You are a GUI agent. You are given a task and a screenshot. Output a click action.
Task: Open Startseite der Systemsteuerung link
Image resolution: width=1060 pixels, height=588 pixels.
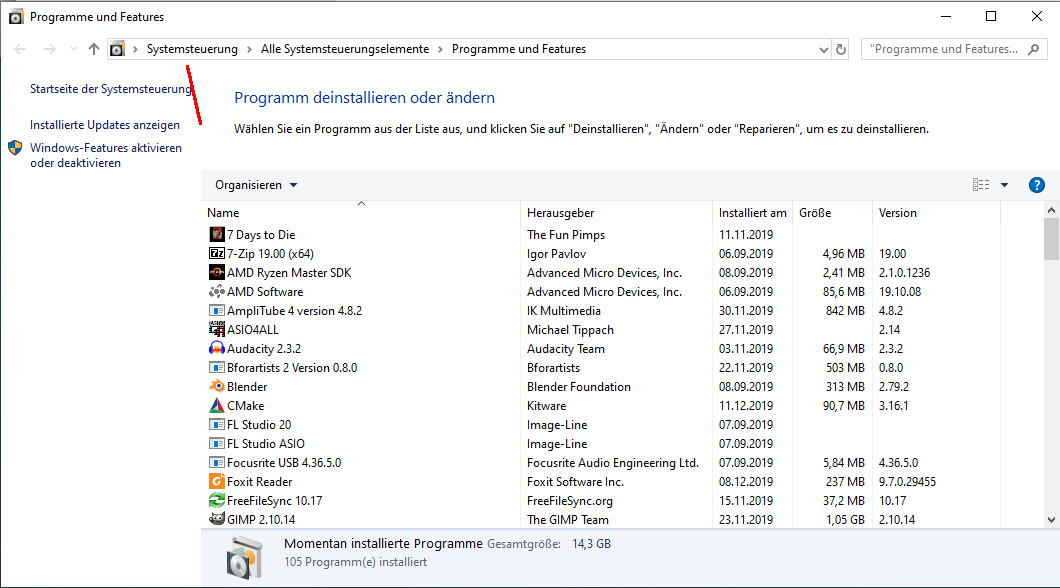coord(110,89)
